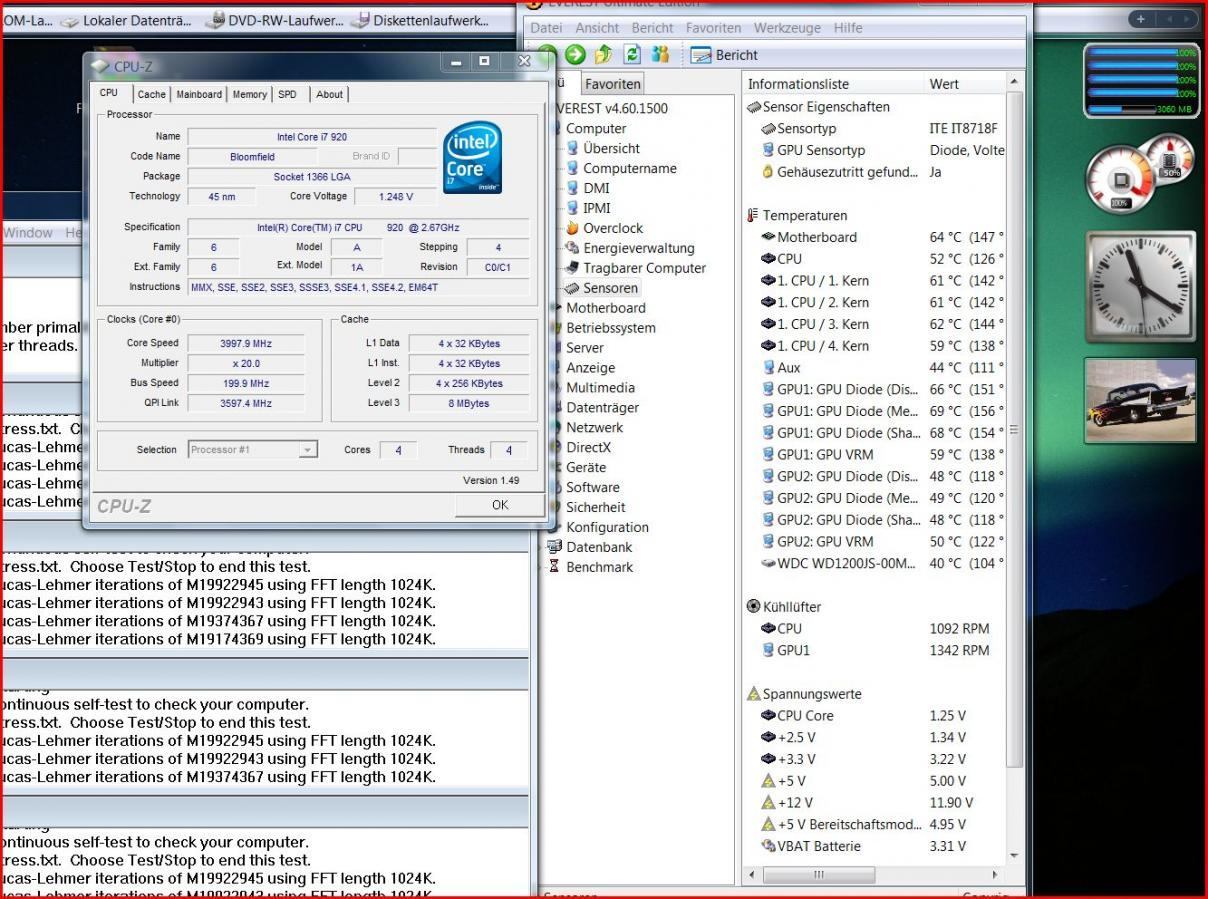This screenshot has height=899, width=1208.
Task: Click the users icon in EVEREST toolbar
Action: tap(660, 55)
